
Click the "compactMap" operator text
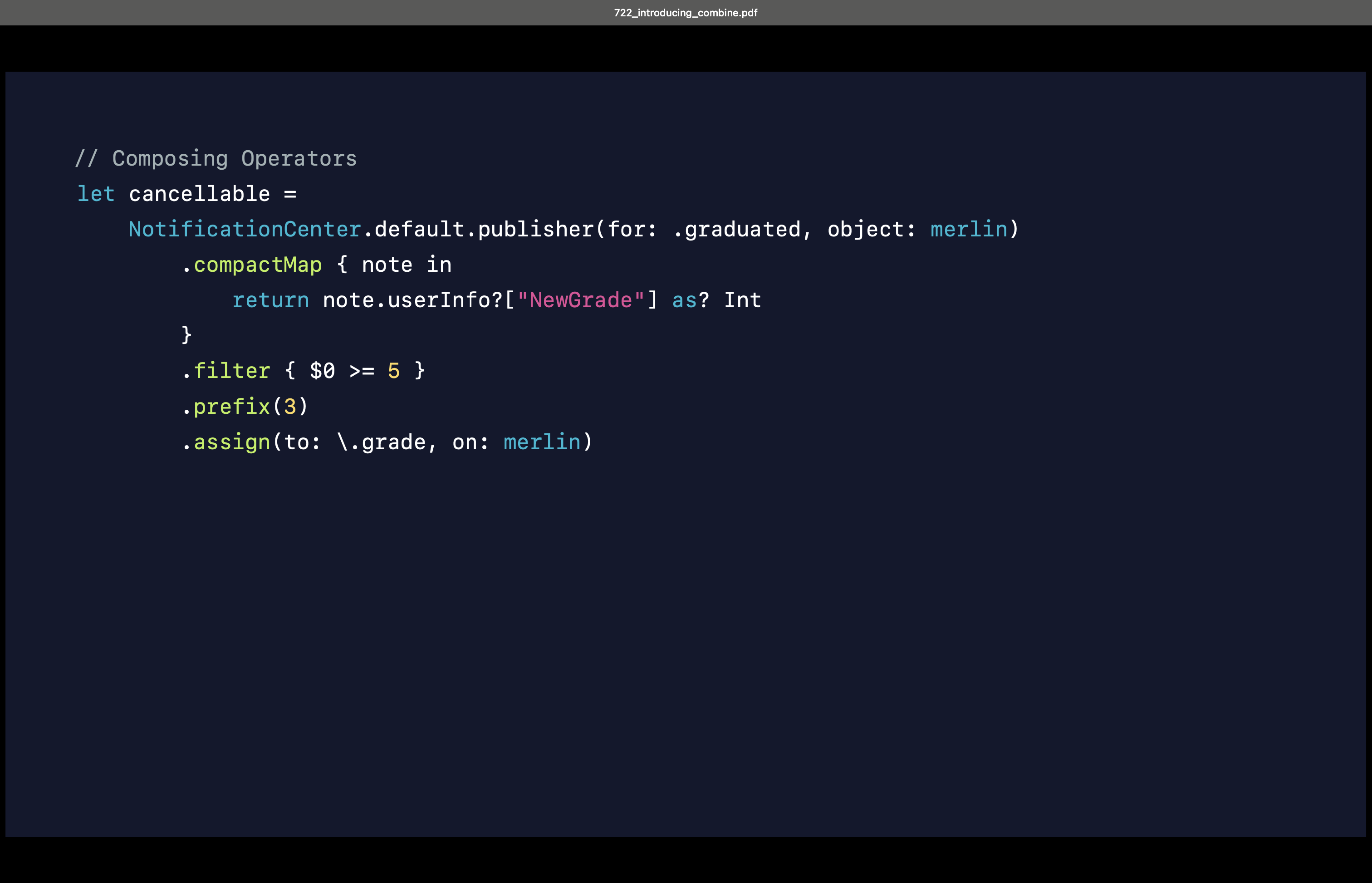(257, 265)
